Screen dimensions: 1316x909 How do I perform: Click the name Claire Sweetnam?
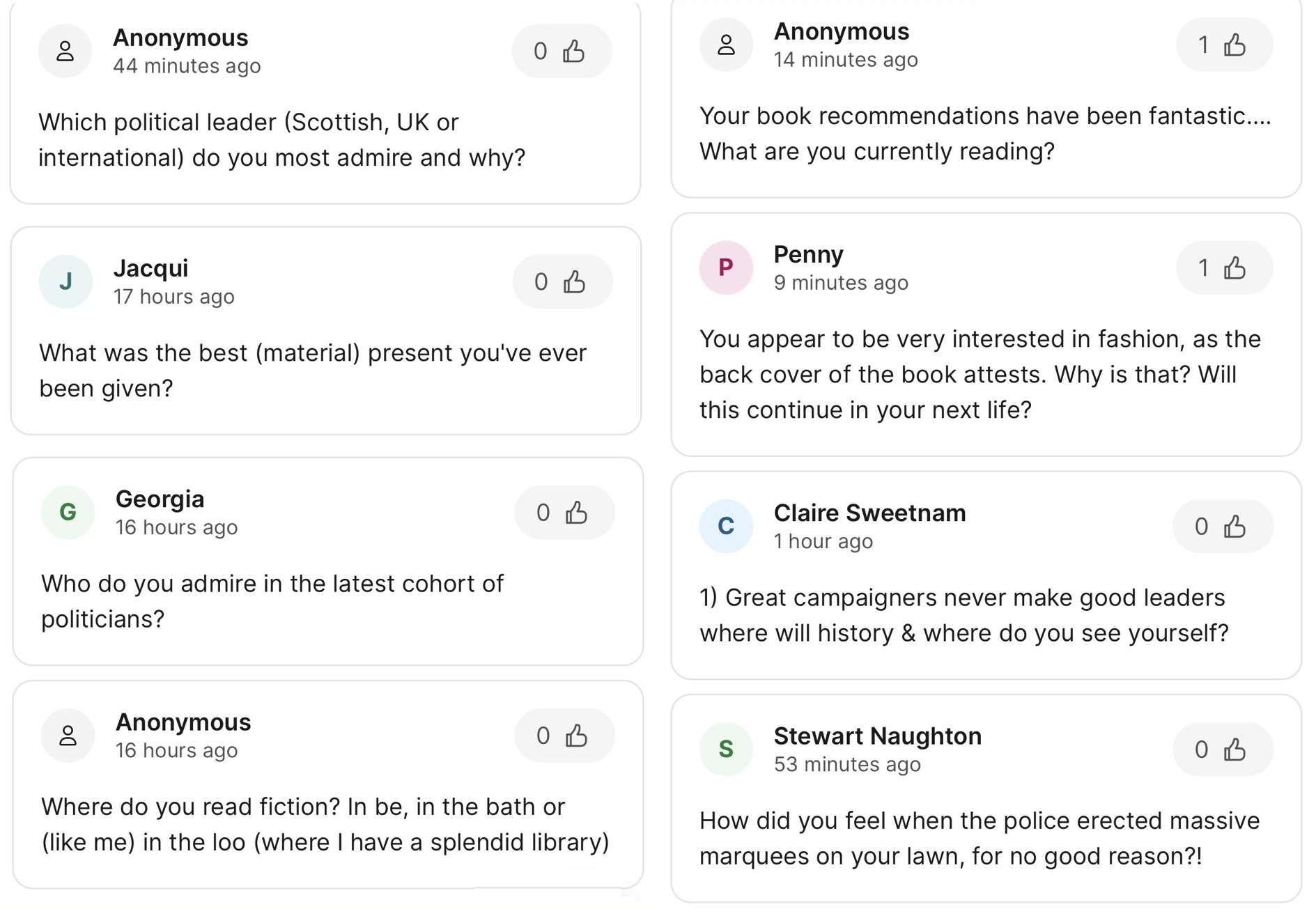point(869,513)
